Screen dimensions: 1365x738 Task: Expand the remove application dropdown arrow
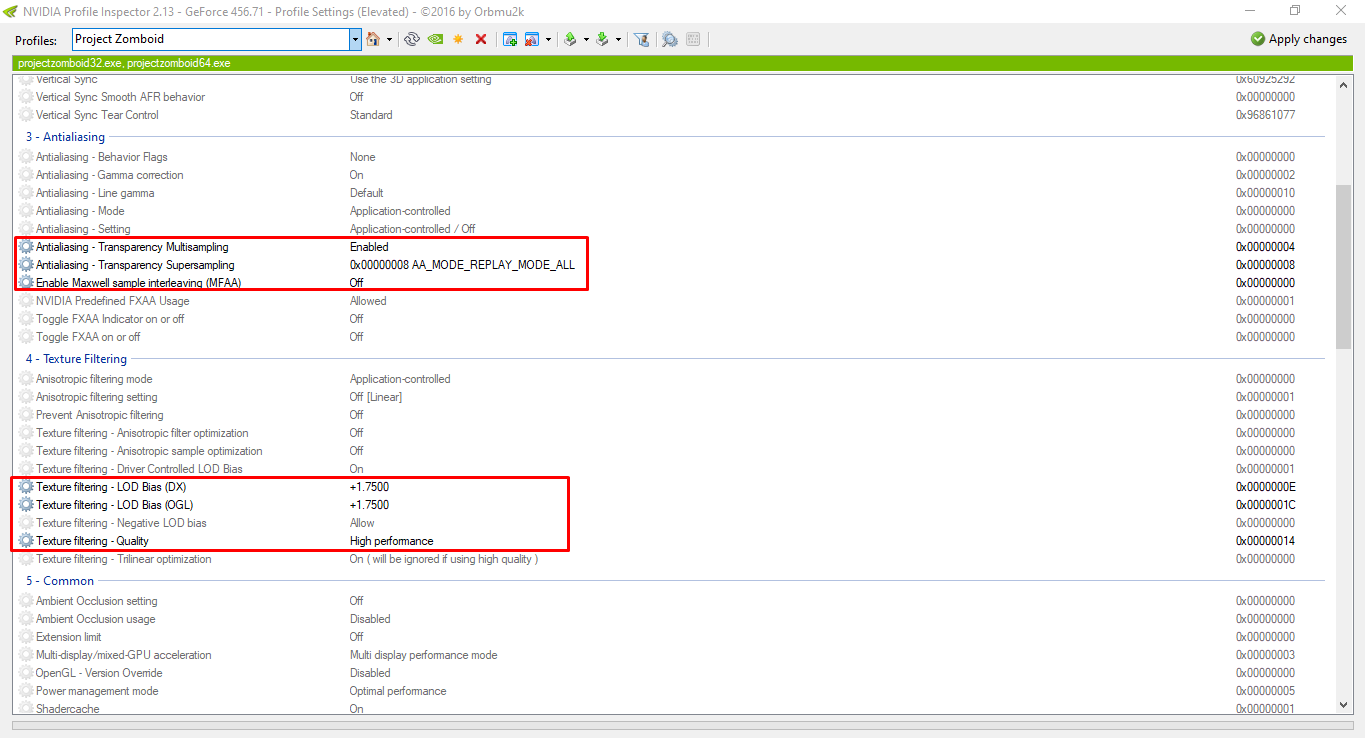tap(548, 39)
